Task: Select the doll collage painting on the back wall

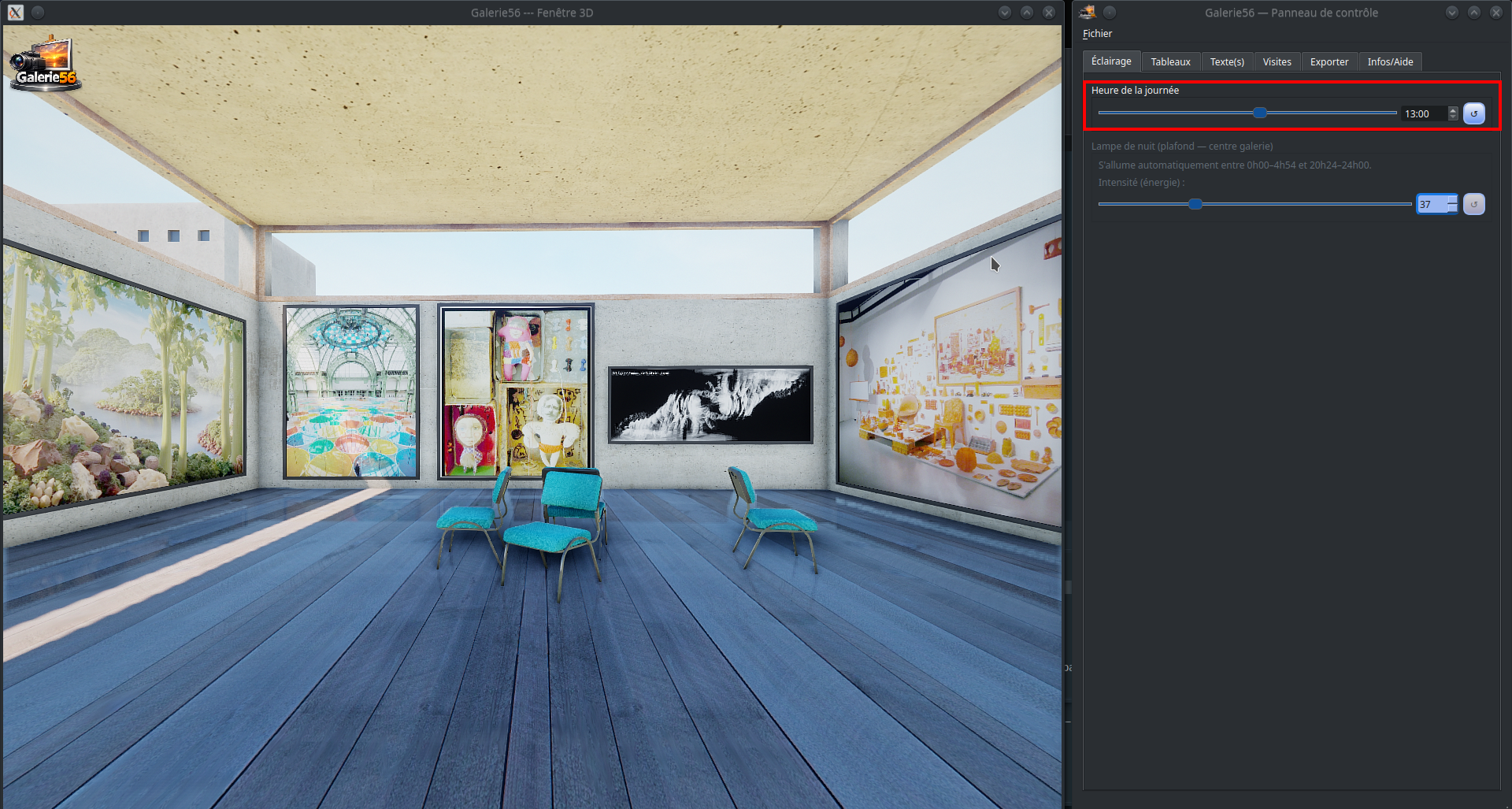Action: click(515, 392)
